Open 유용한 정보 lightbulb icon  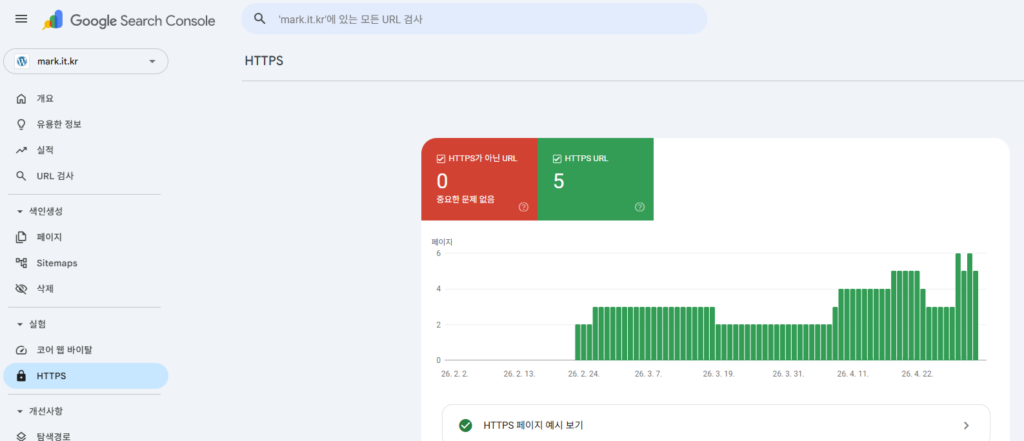click(22, 124)
